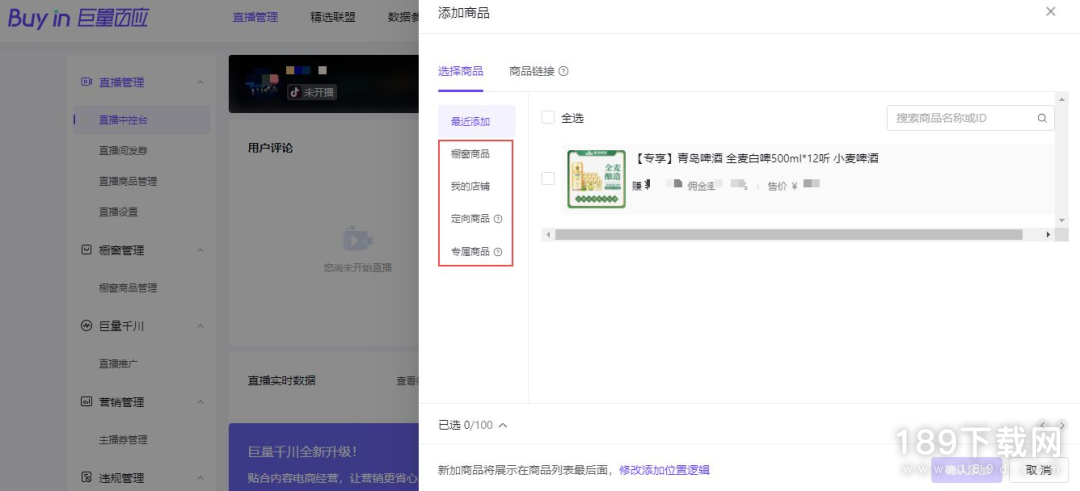1080x491 pixels.
Task: Select 橱窗商品 category
Action: pos(470,154)
